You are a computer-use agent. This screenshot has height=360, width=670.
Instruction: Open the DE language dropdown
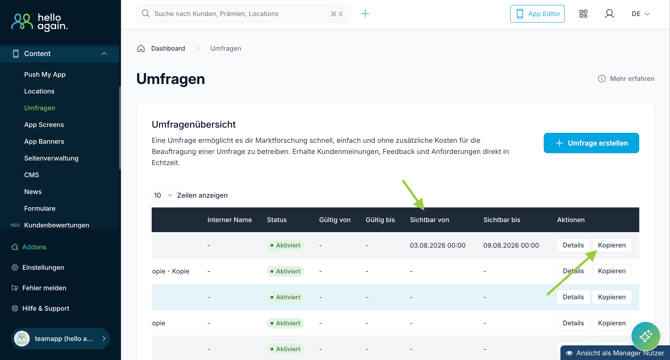click(x=641, y=14)
